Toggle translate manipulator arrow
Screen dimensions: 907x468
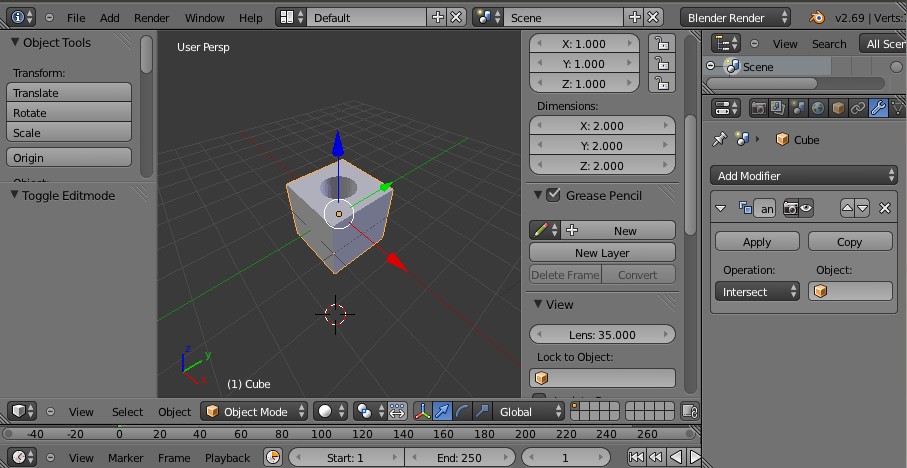443,411
